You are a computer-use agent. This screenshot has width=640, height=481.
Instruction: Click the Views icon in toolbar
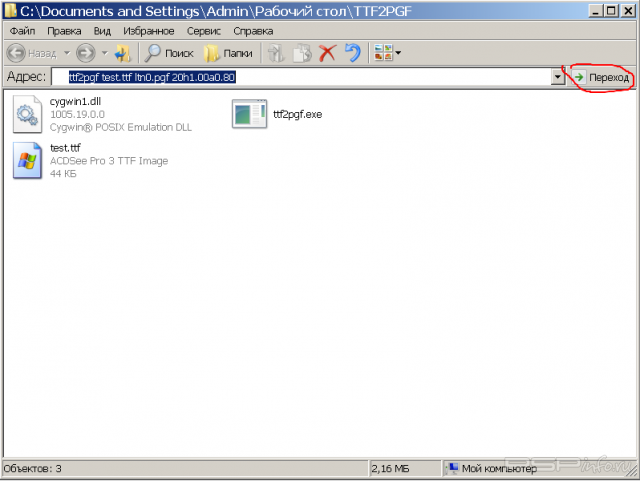point(382,53)
